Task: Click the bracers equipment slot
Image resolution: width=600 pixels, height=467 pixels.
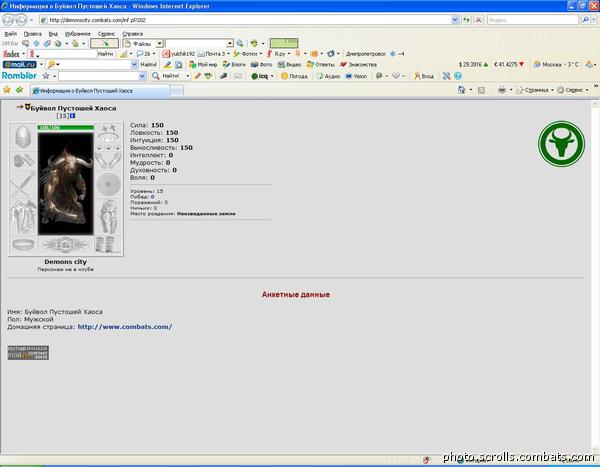Action: (23, 160)
